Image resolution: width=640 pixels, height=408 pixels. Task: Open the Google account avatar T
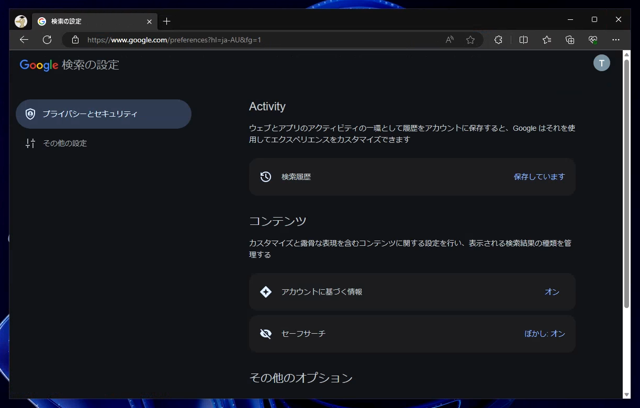[x=601, y=63]
